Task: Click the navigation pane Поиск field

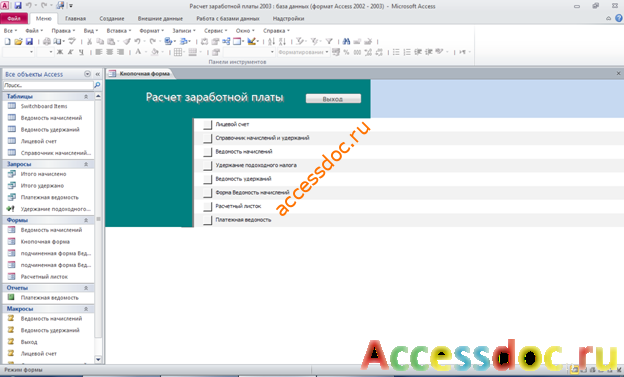Action: 48,85
